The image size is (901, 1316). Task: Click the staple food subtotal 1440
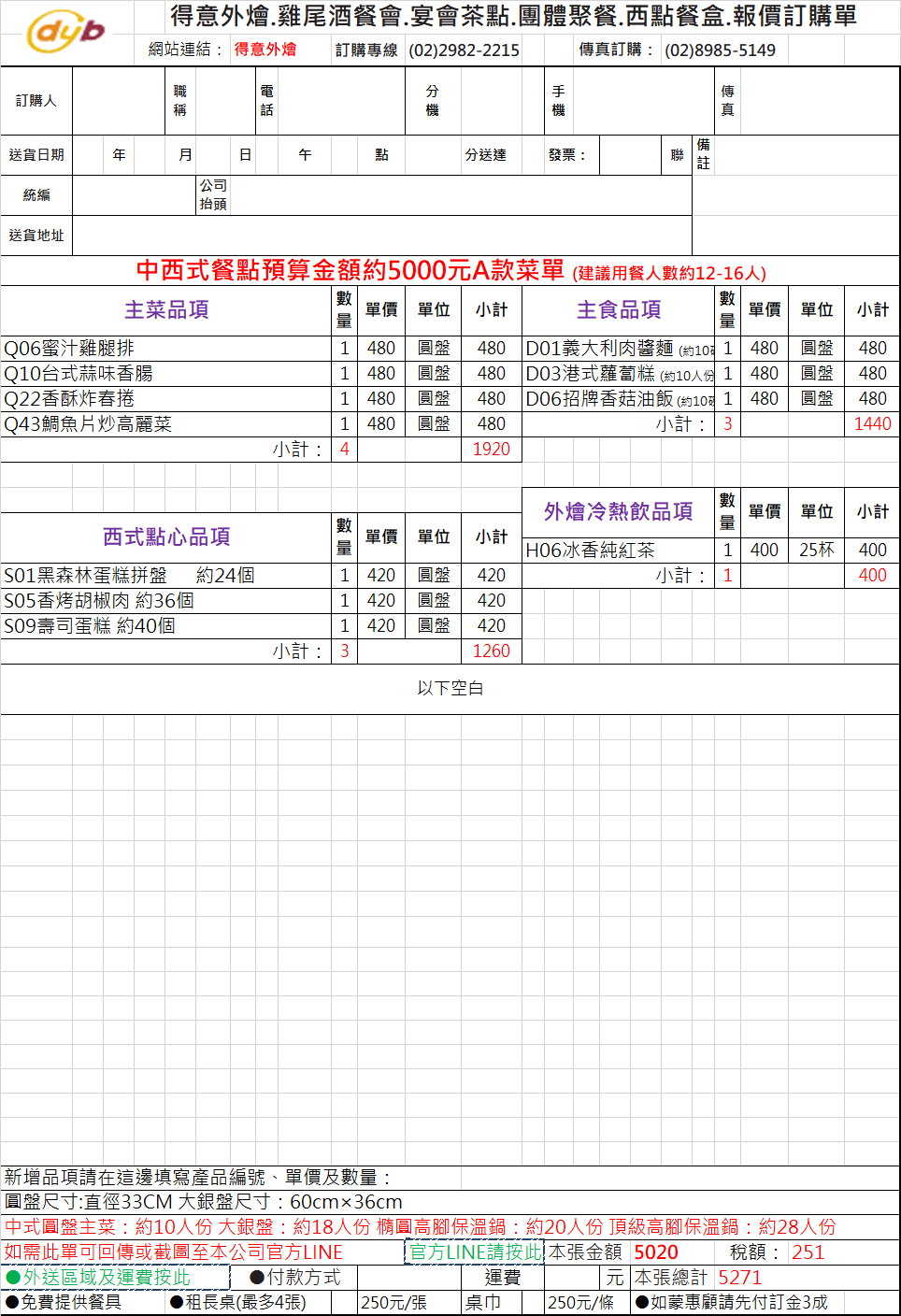(872, 424)
